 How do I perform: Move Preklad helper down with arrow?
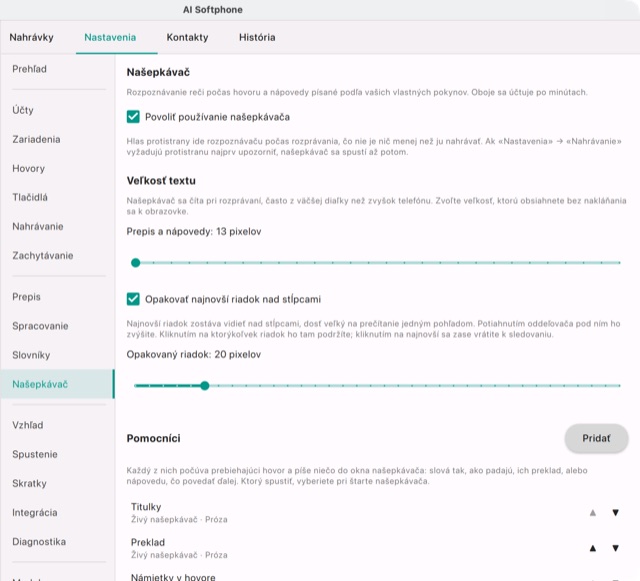(x=616, y=548)
